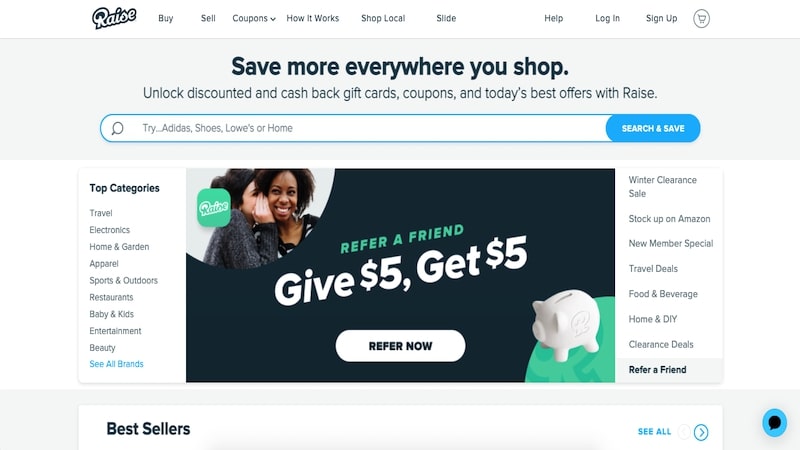Open Shop Local in navigation
This screenshot has height=450, width=800.
[x=383, y=18]
